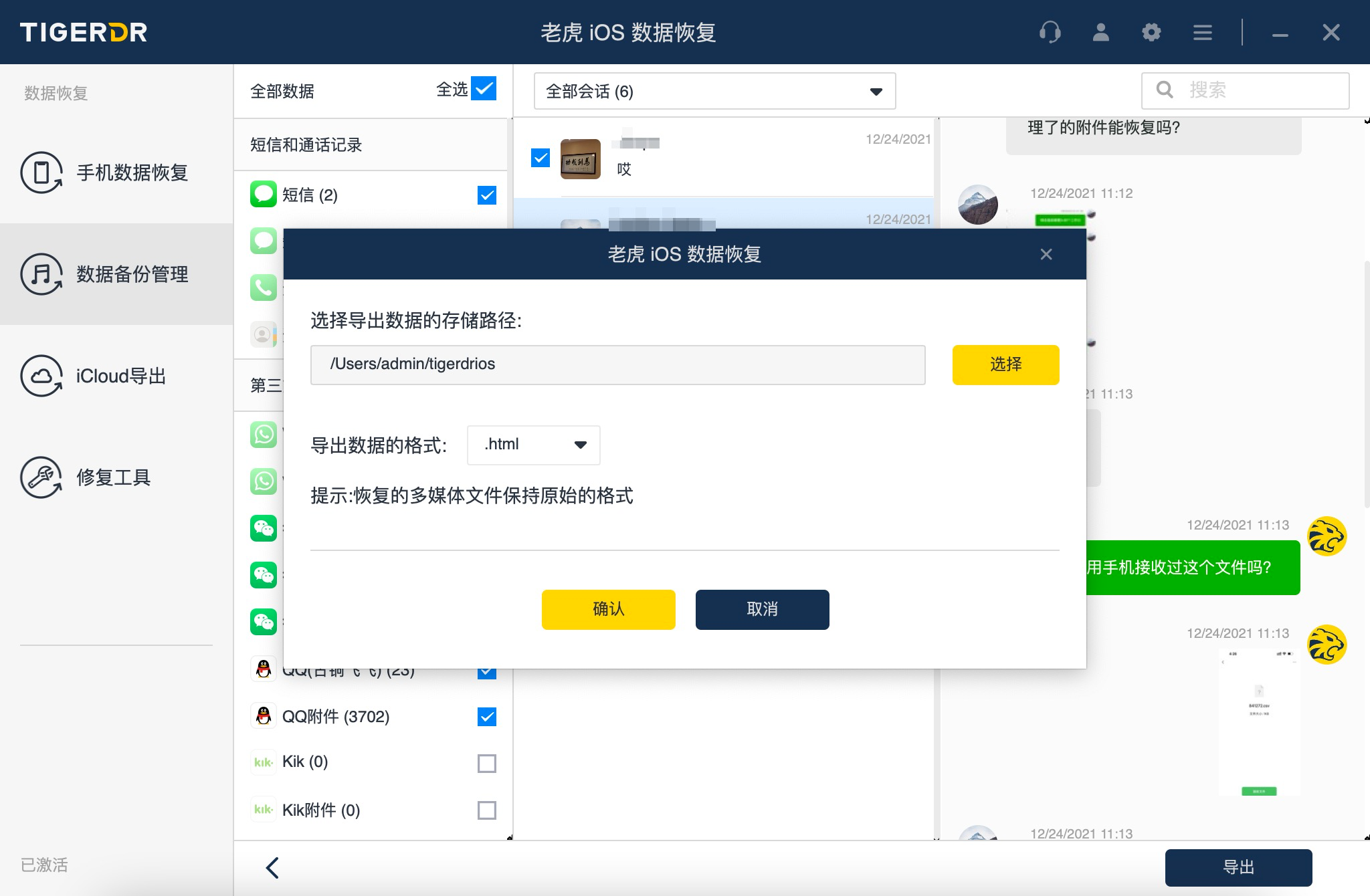The width and height of the screenshot is (1370, 896).
Task: Click the export path input field
Action: click(617, 364)
